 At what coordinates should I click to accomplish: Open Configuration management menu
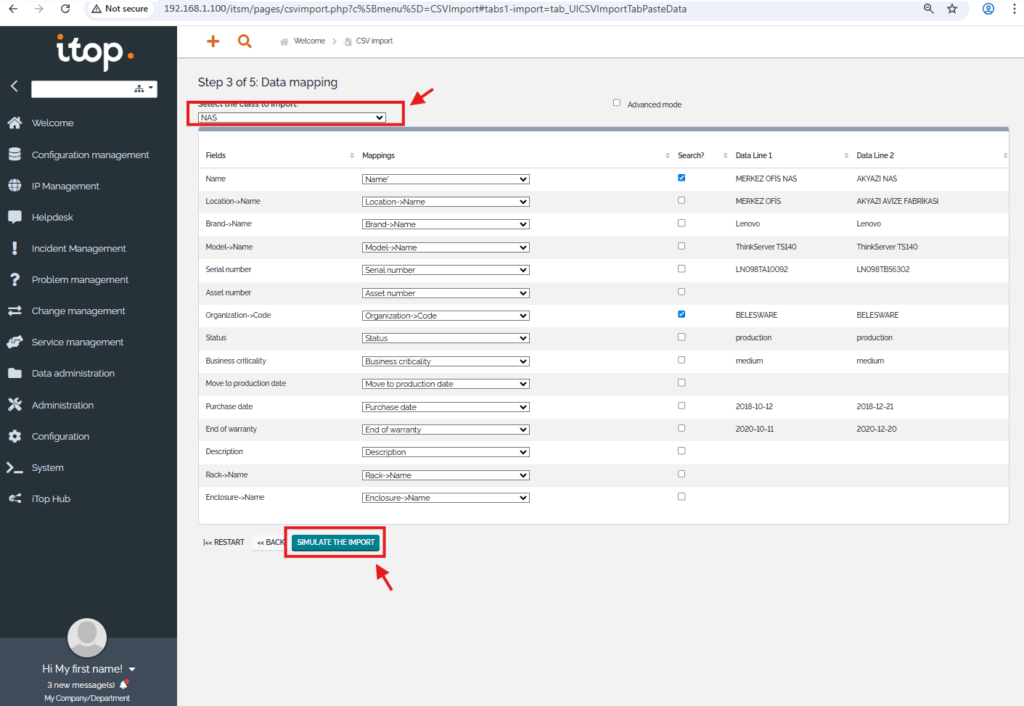pyautogui.click(x=90, y=155)
